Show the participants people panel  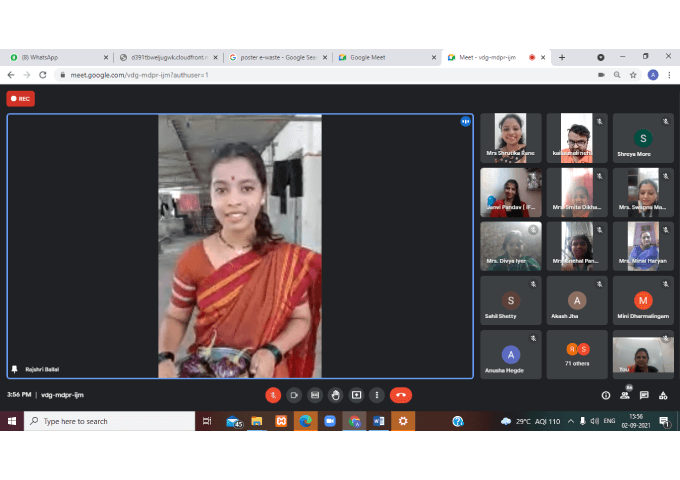coord(625,395)
